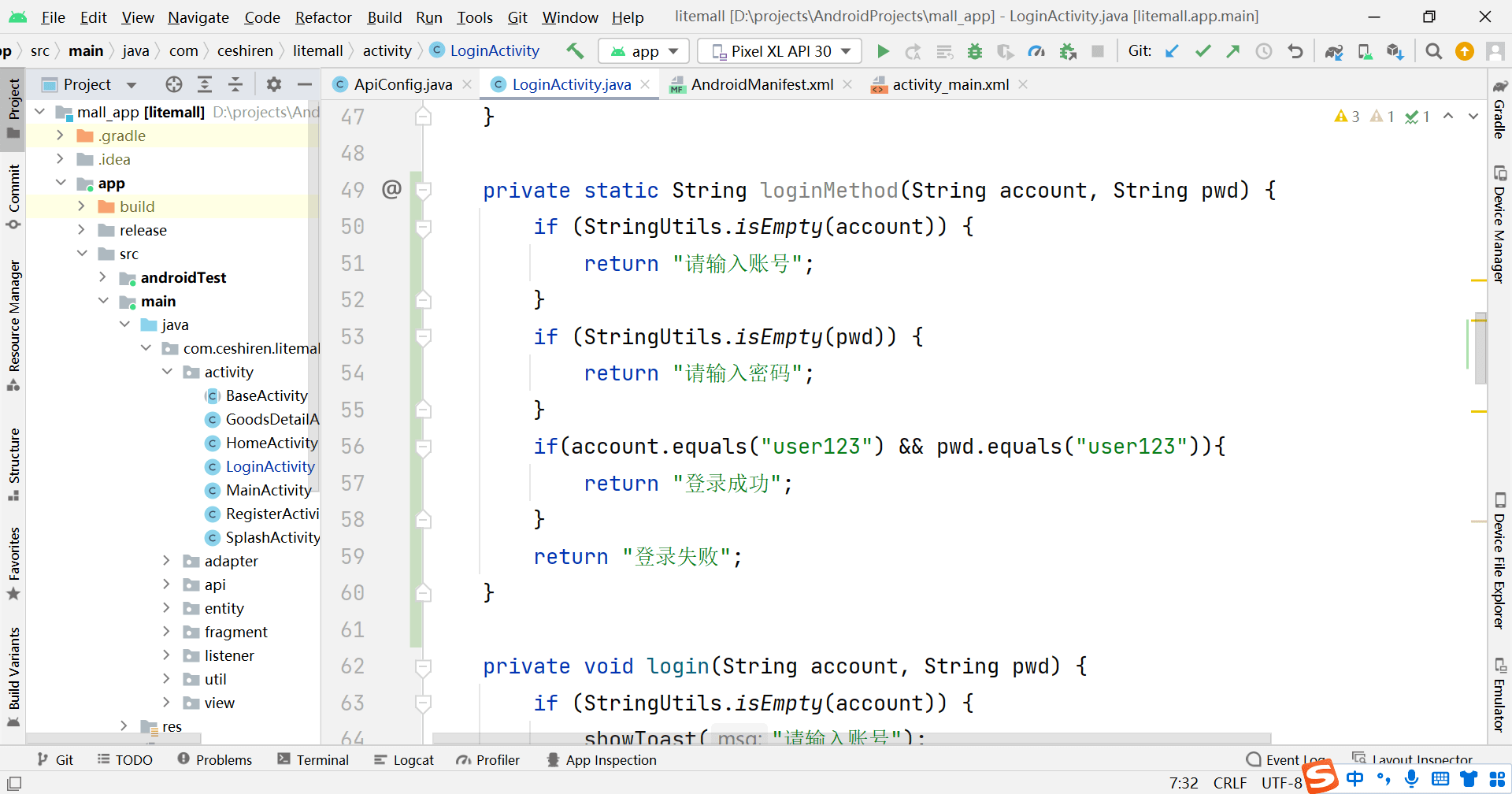Viewport: 1512px width, 794px height.
Task: Toggle the Gradle tool window
Action: click(x=1499, y=109)
